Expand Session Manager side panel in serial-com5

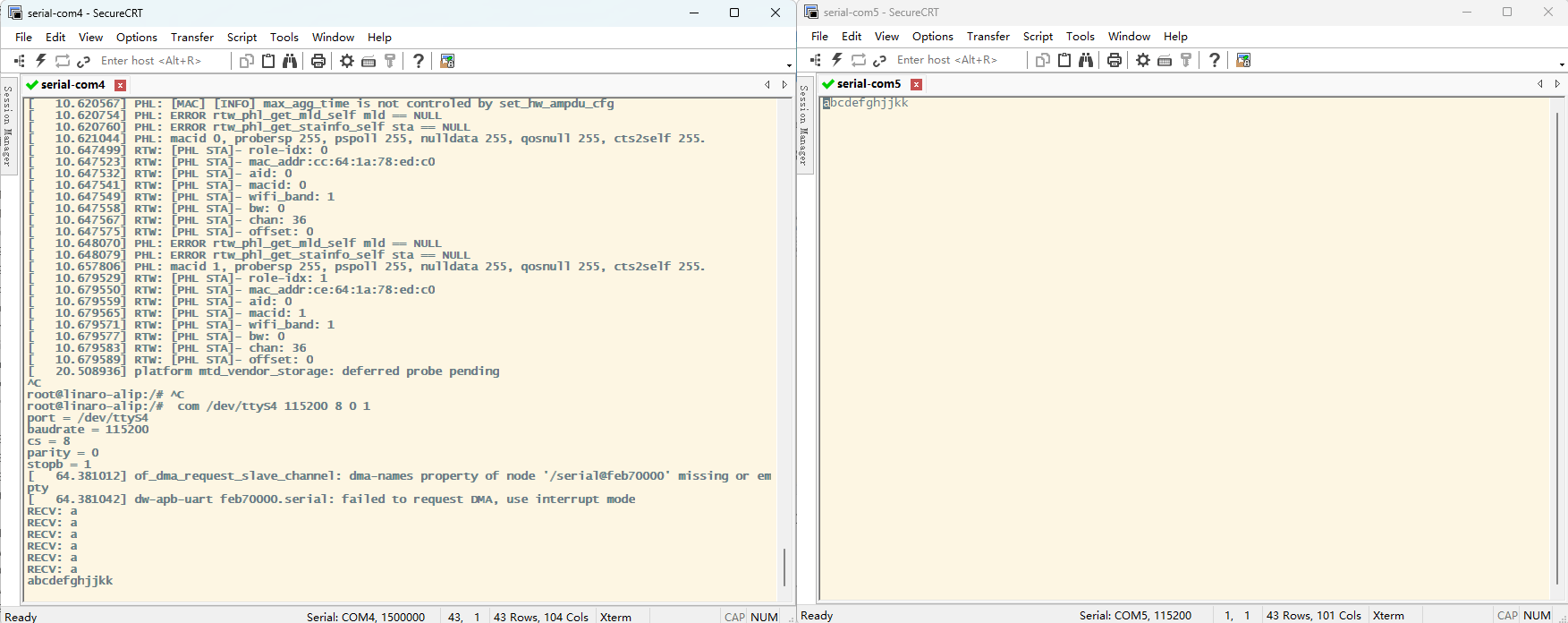[x=804, y=125]
